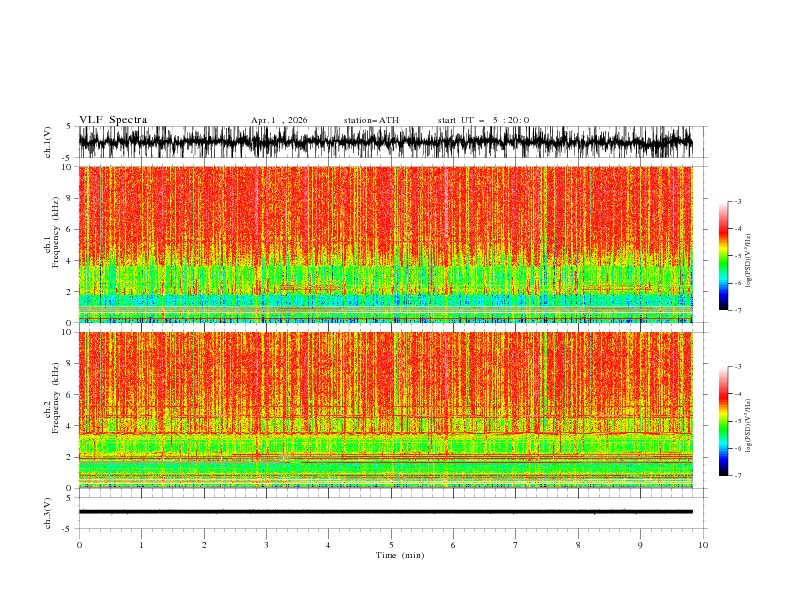Click ch.1 frequency axis tick "6"
792x612 pixels.
(70, 229)
